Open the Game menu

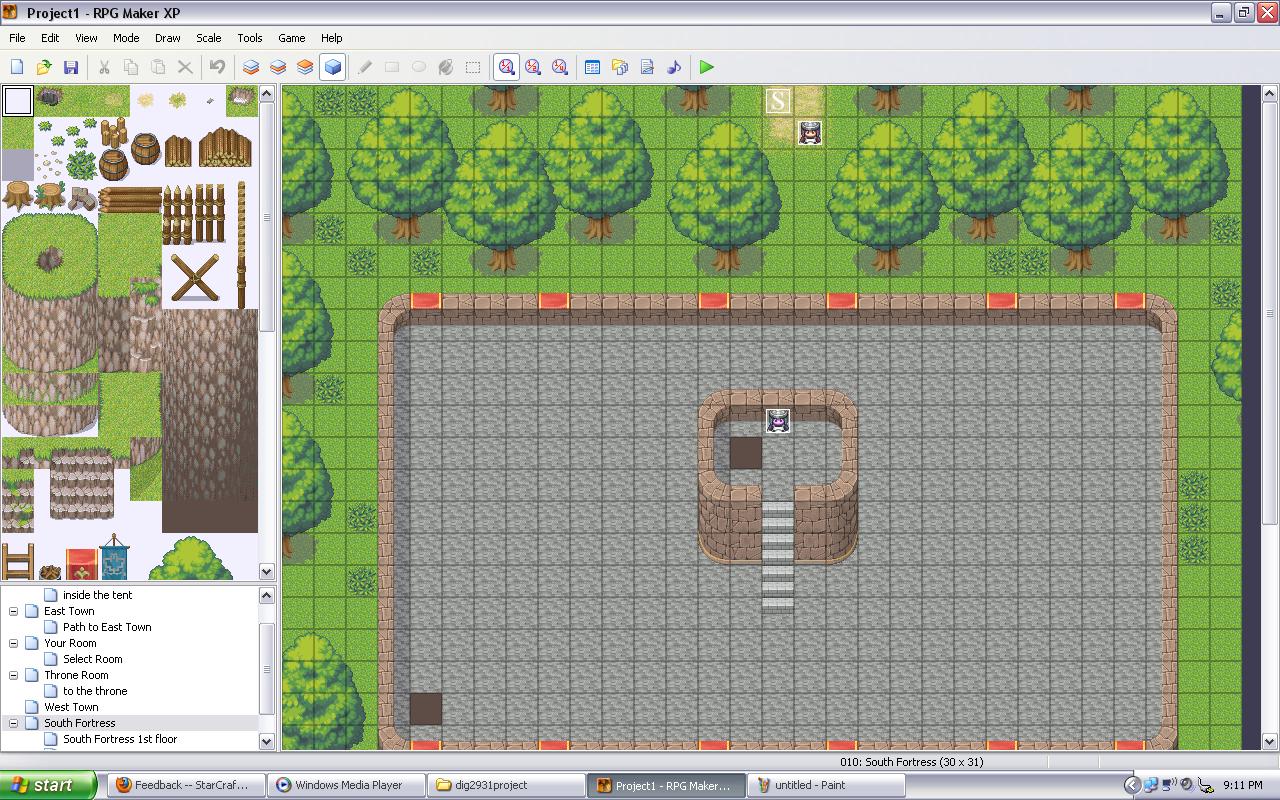292,38
